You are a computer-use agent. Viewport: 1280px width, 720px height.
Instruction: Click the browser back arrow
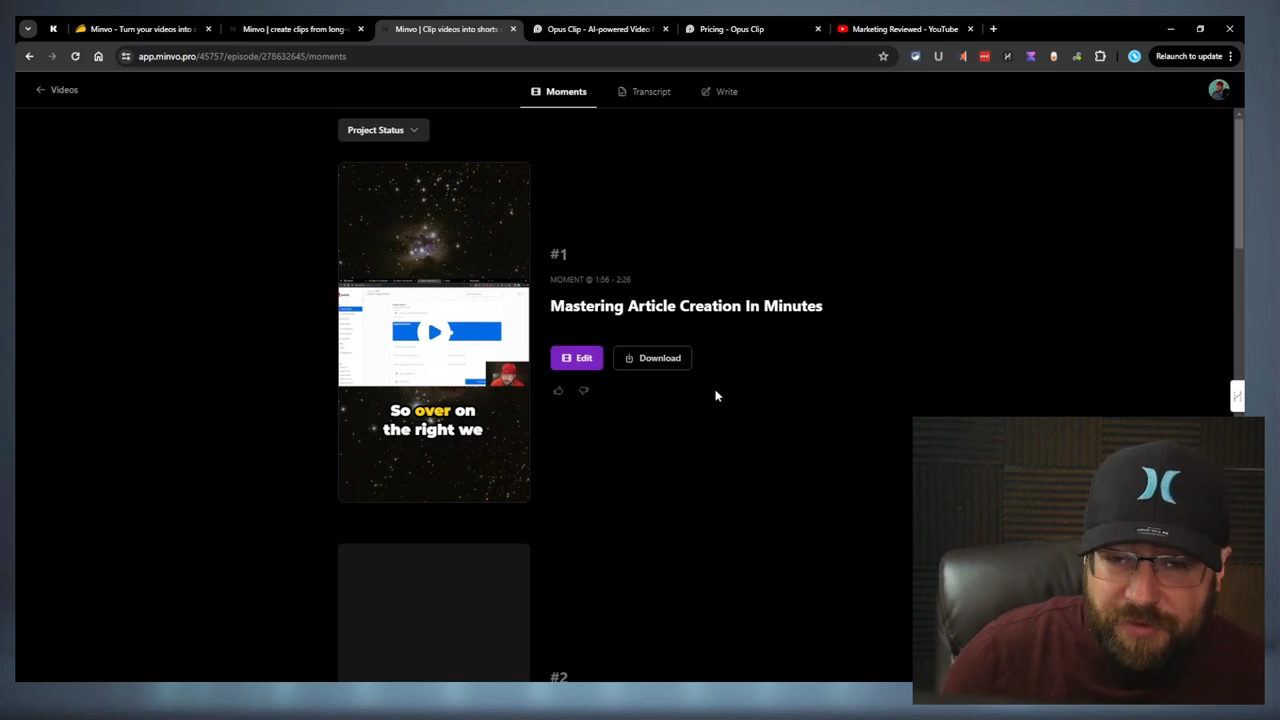click(x=29, y=56)
